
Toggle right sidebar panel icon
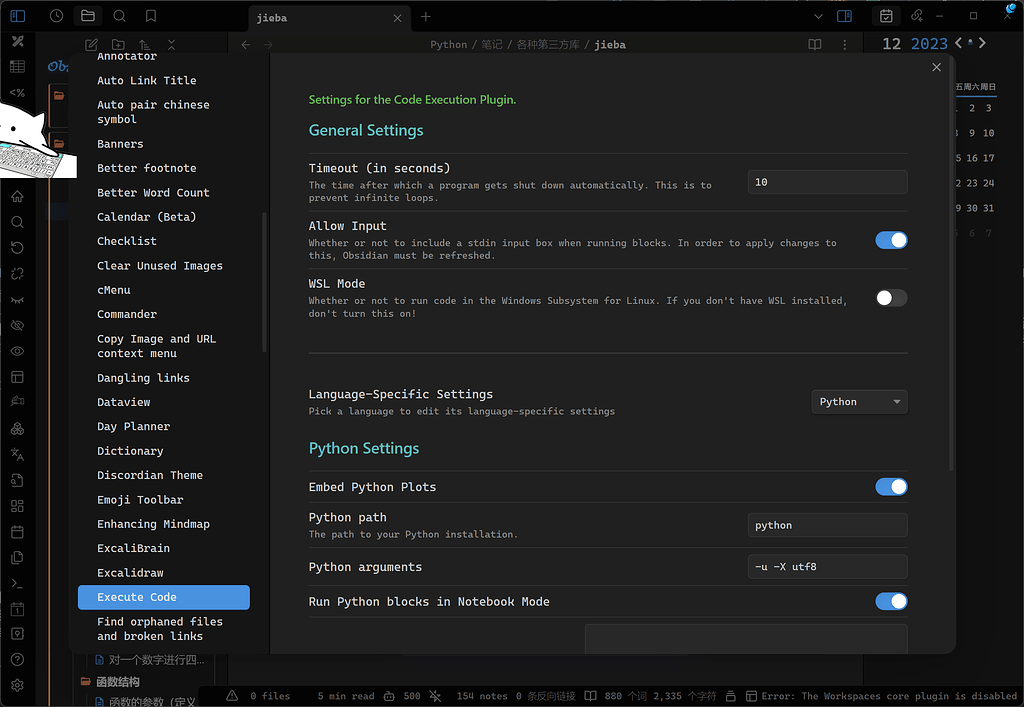point(844,16)
